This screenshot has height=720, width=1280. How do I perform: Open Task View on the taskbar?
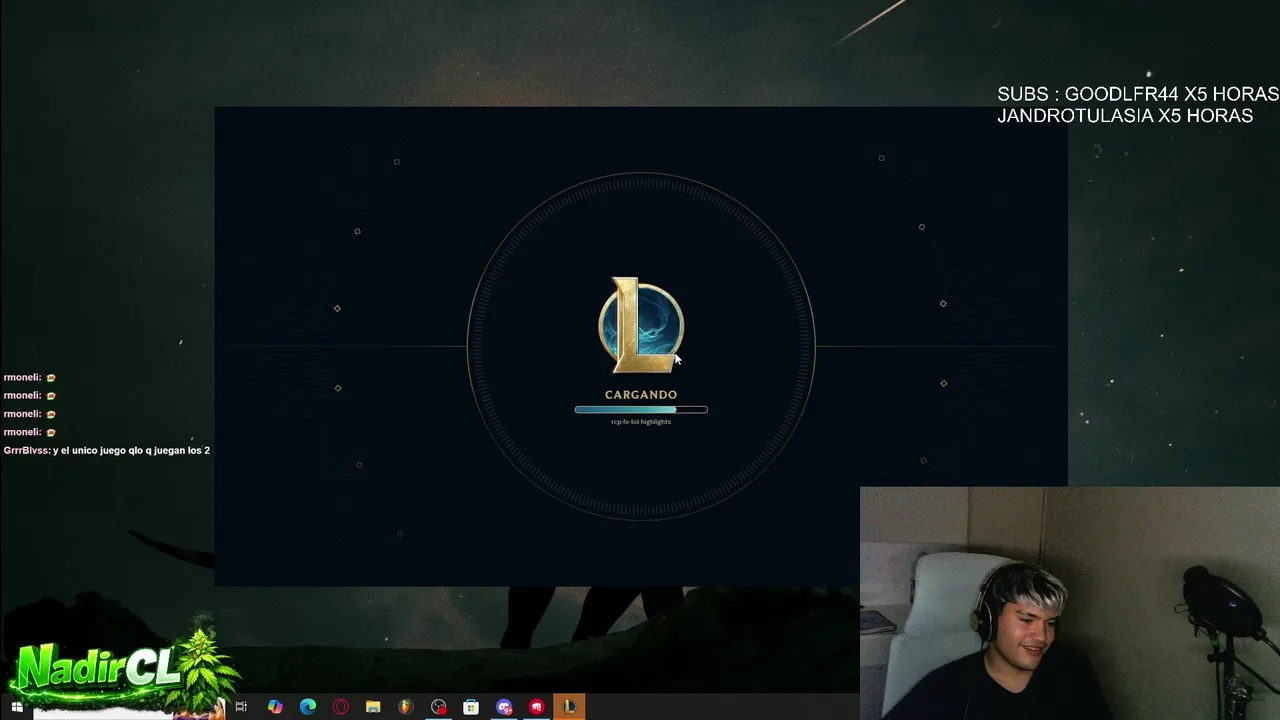pyautogui.click(x=241, y=707)
